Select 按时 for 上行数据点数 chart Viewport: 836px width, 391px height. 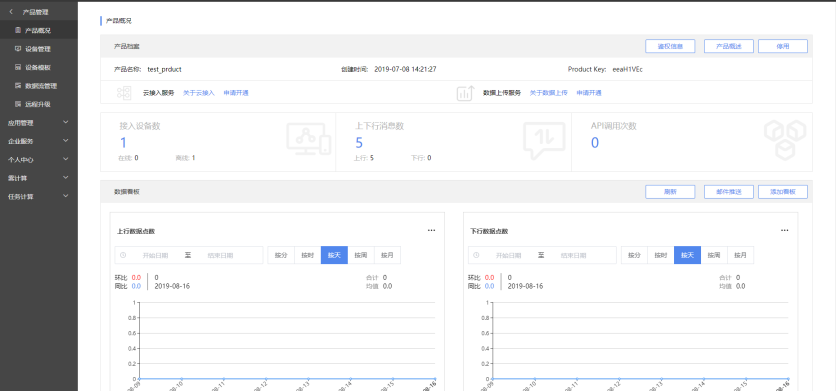coord(308,255)
